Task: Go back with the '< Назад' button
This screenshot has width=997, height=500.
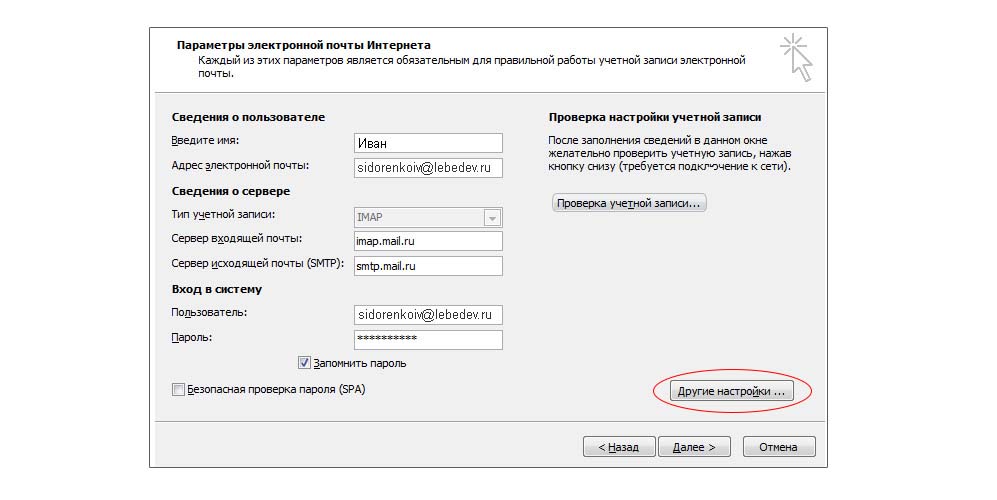Action: click(619, 447)
